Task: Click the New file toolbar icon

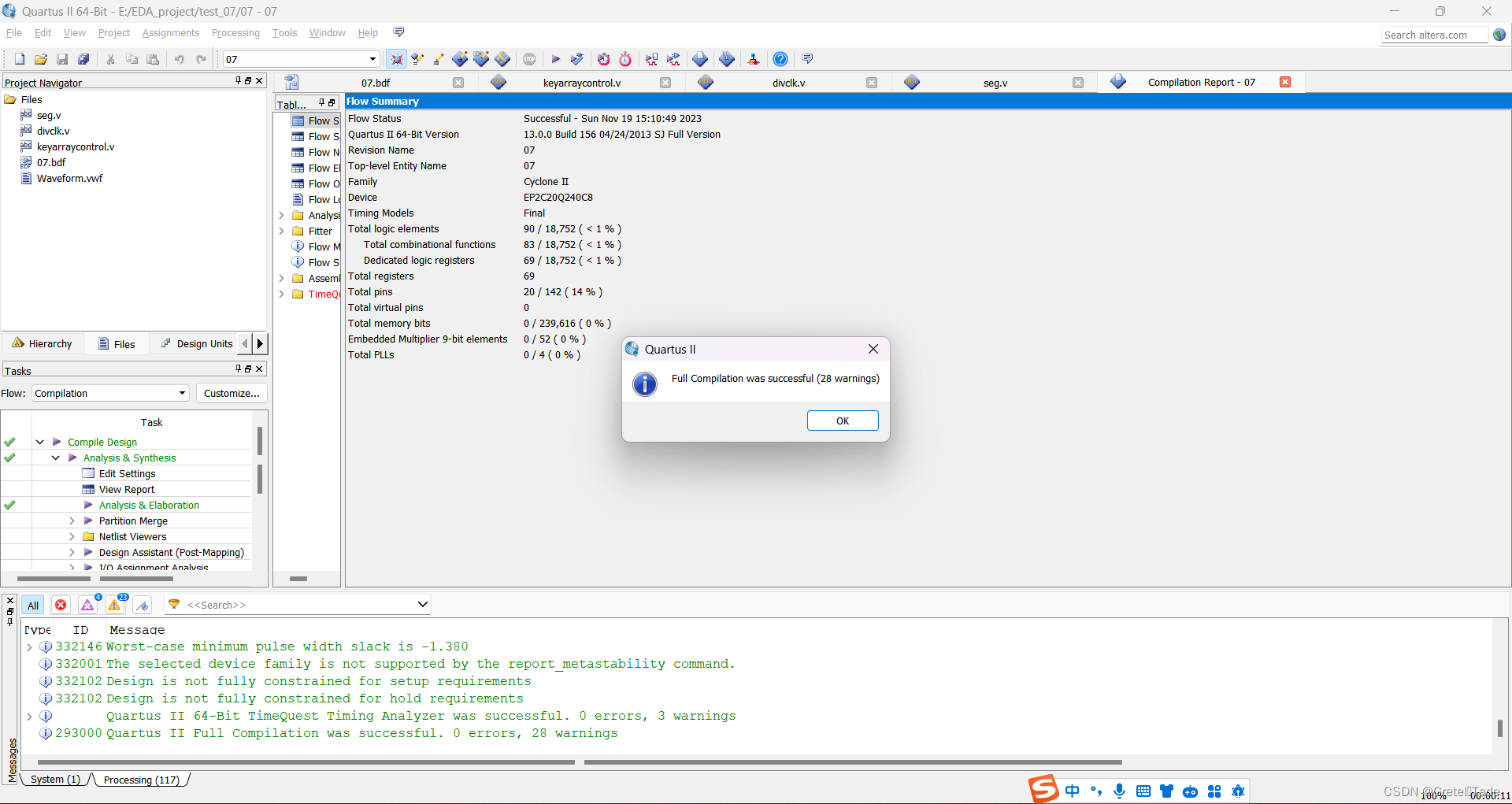Action: coord(20,59)
